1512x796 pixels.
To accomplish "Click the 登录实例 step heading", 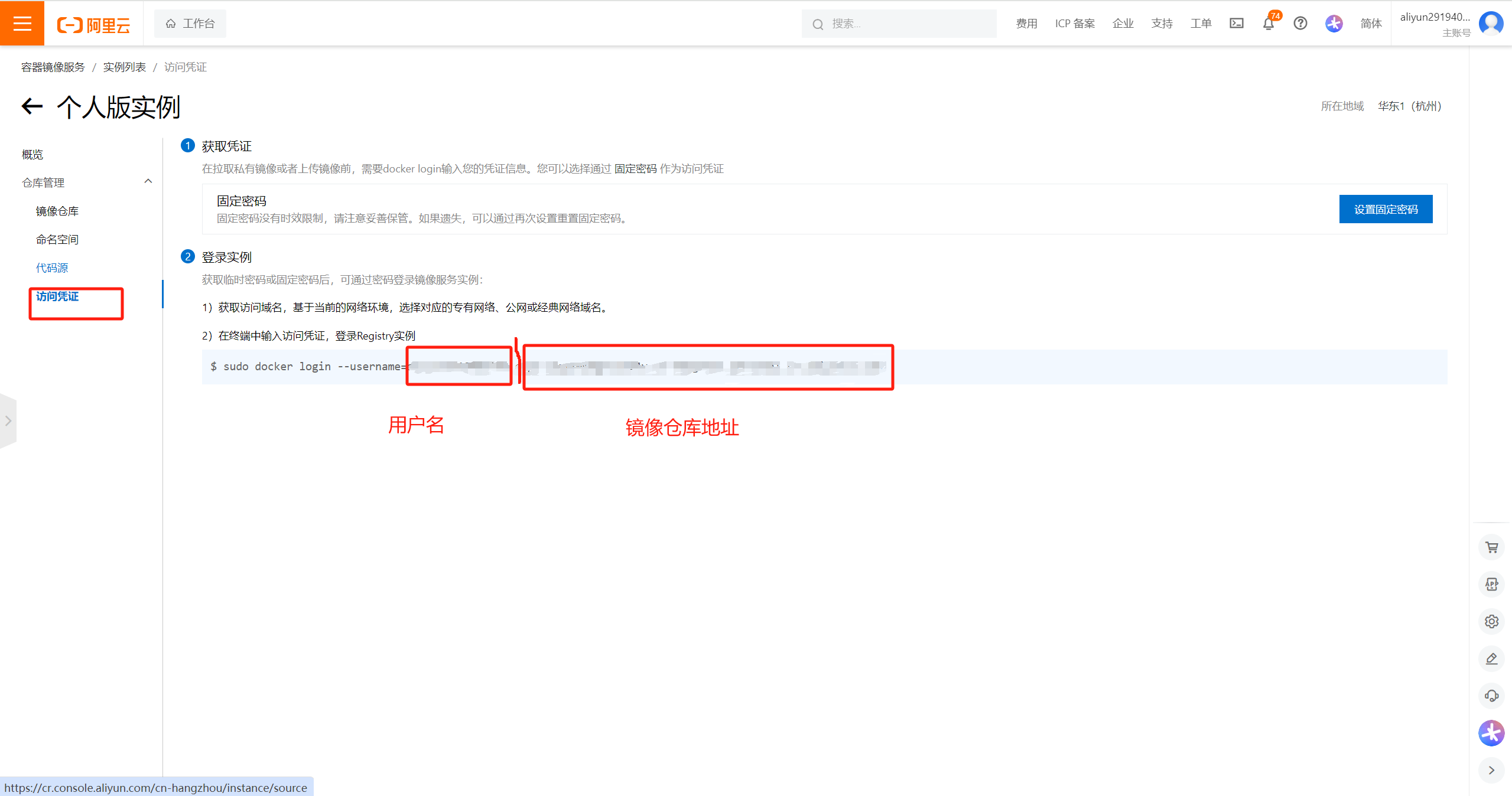I will (x=227, y=257).
